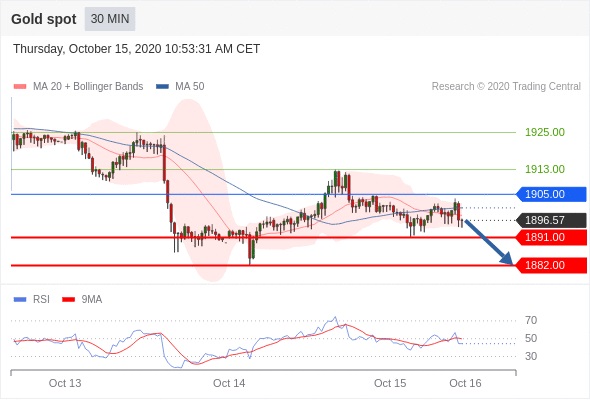This screenshot has height=400, width=590.
Task: Select the 1891.00 support price tag
Action: tap(551, 237)
